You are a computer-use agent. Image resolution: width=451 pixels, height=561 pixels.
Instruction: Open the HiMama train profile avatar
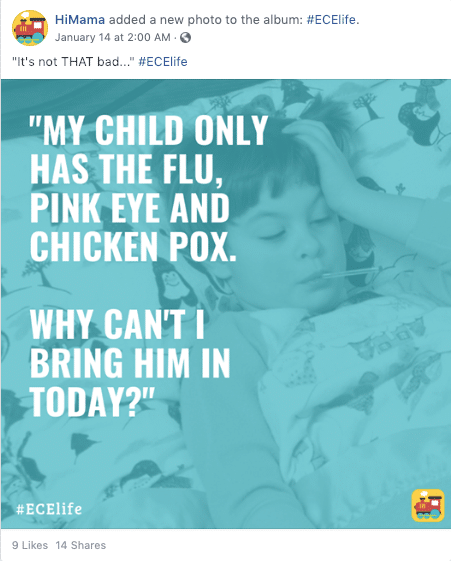pos(30,28)
